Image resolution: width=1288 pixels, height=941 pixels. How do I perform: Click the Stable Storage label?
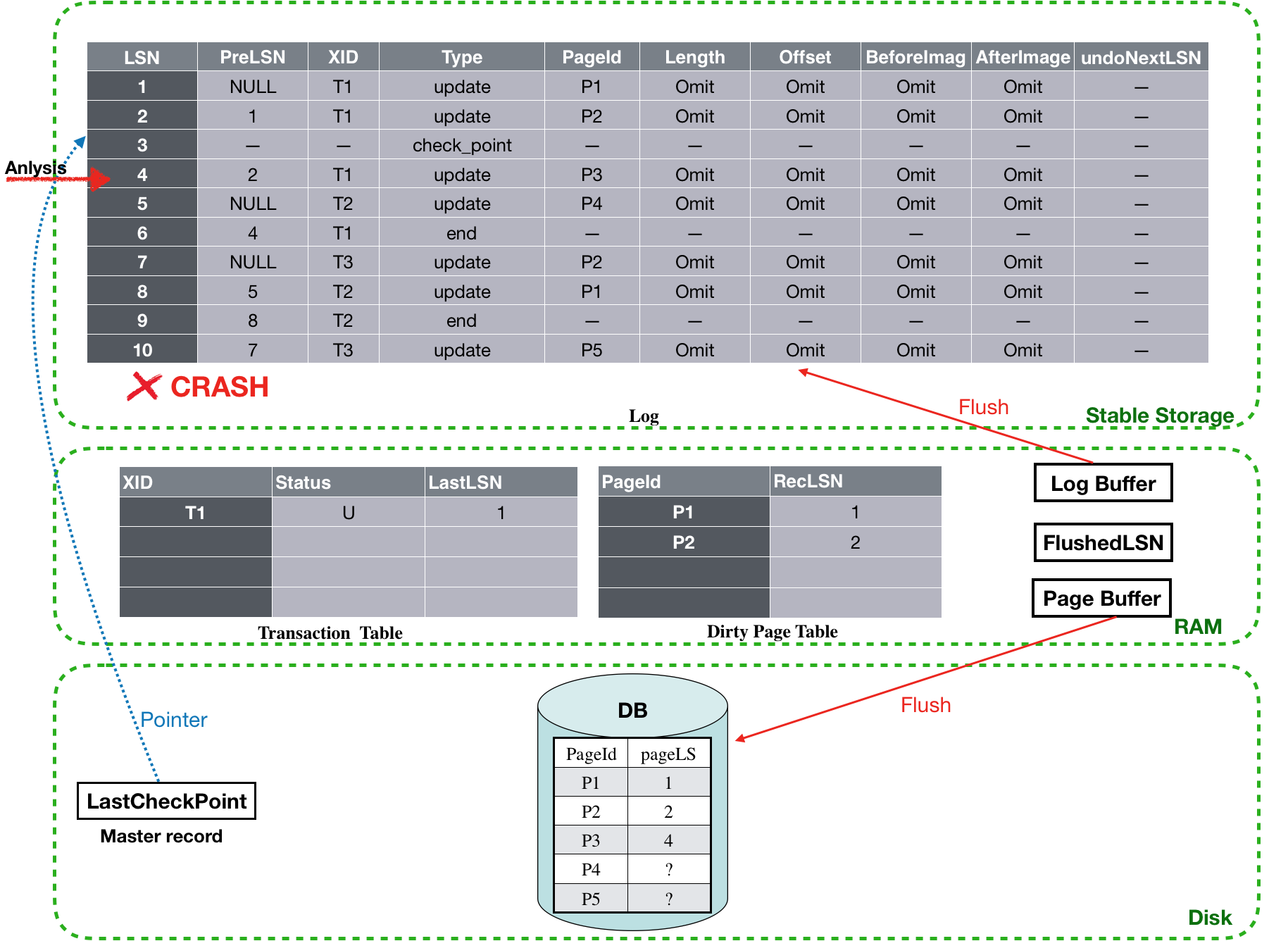(1159, 416)
